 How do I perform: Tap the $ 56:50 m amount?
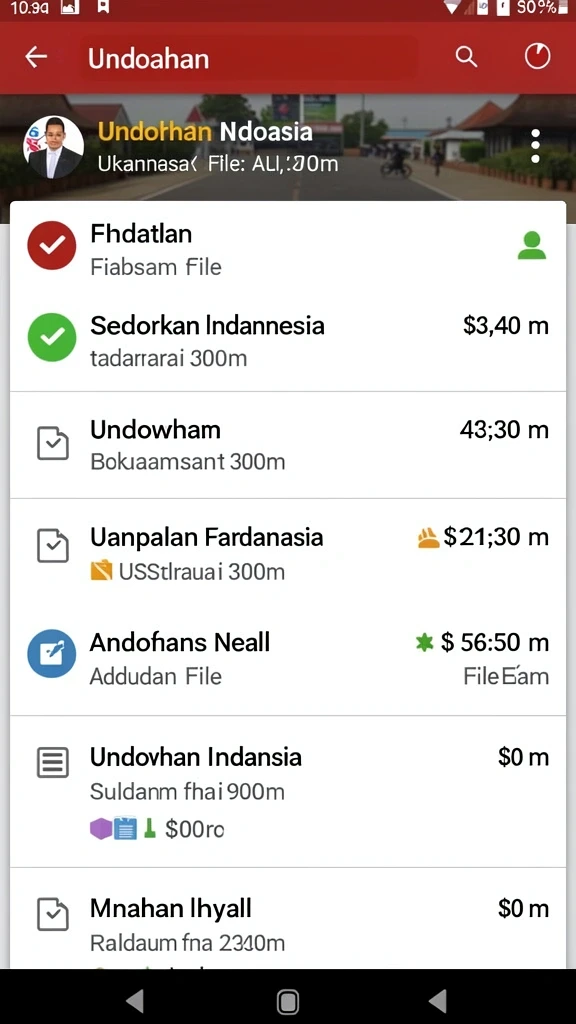click(x=494, y=643)
